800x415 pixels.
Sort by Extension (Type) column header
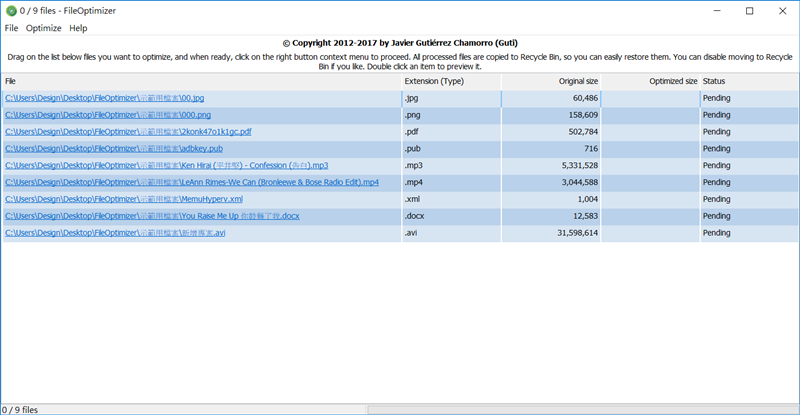[452, 81]
